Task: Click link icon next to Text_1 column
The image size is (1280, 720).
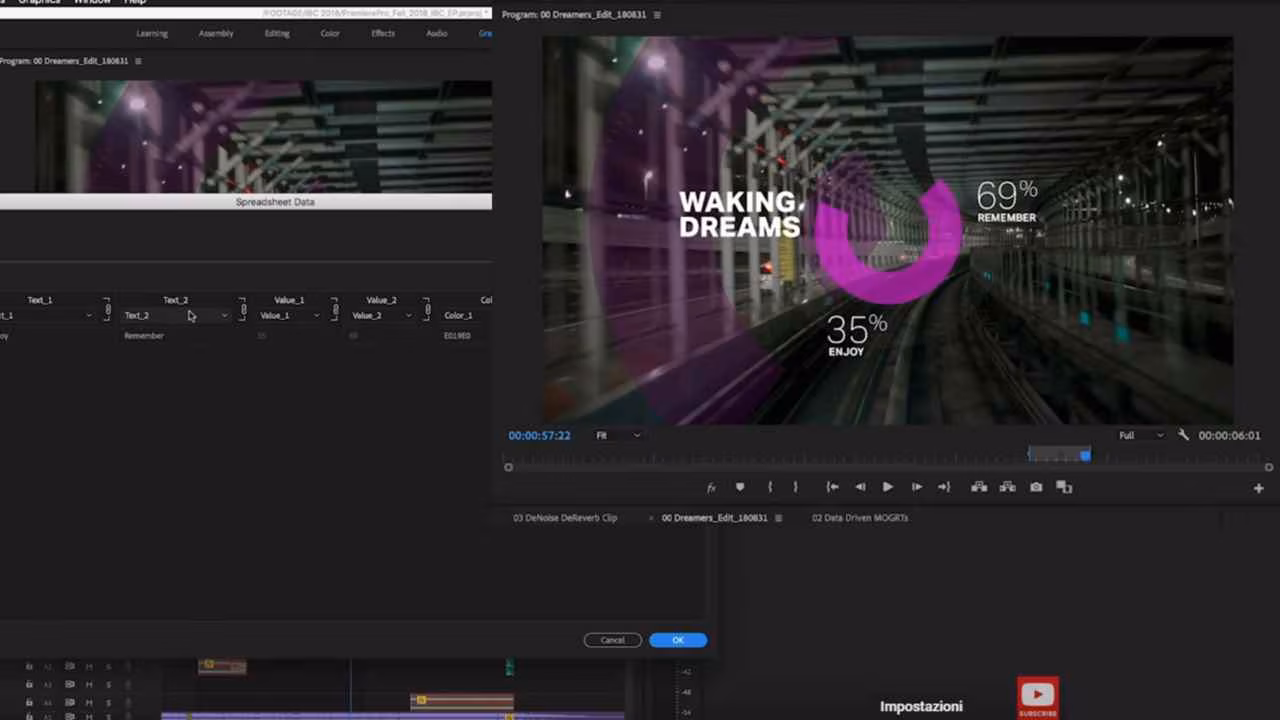Action: click(x=108, y=310)
